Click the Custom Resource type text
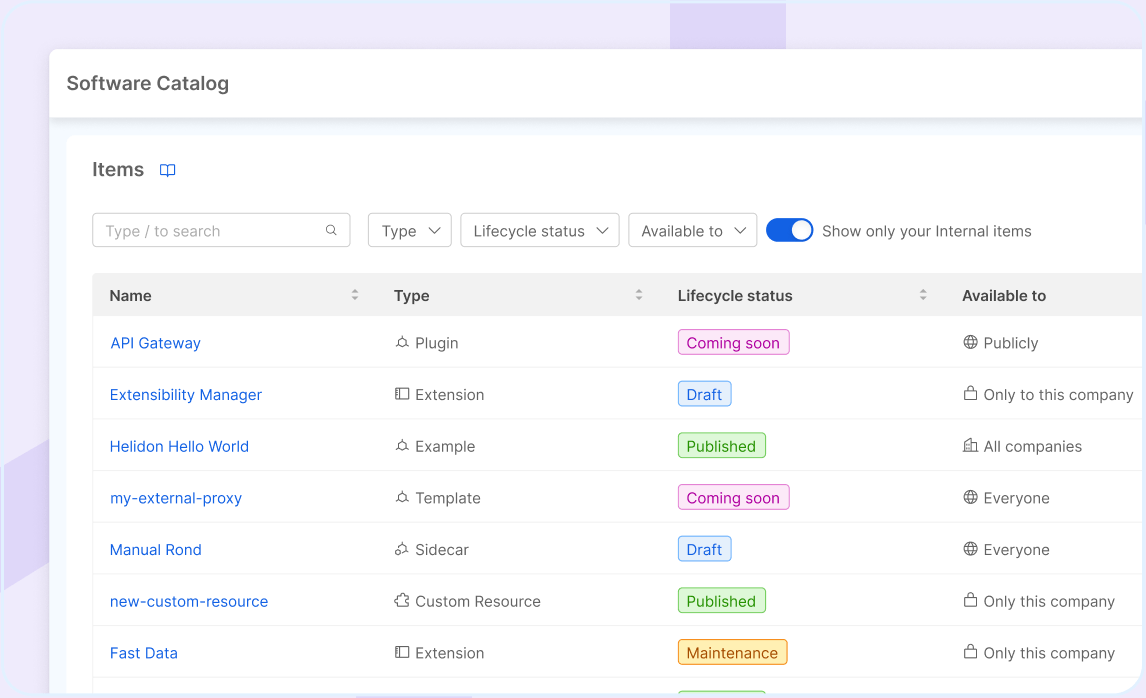 [478, 602]
